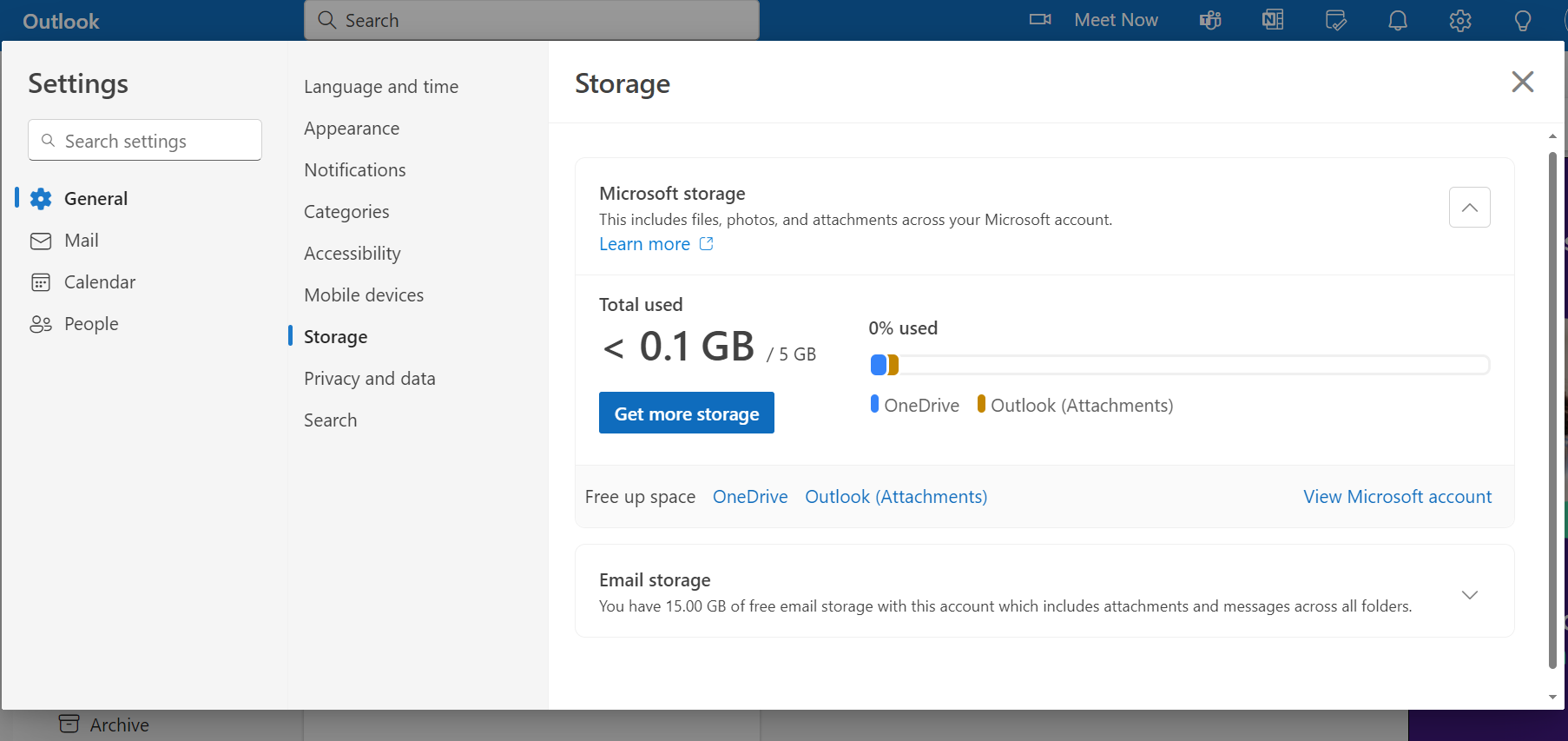Click the external link icon beside Learn more
The height and width of the screenshot is (741, 1568).
(x=707, y=244)
